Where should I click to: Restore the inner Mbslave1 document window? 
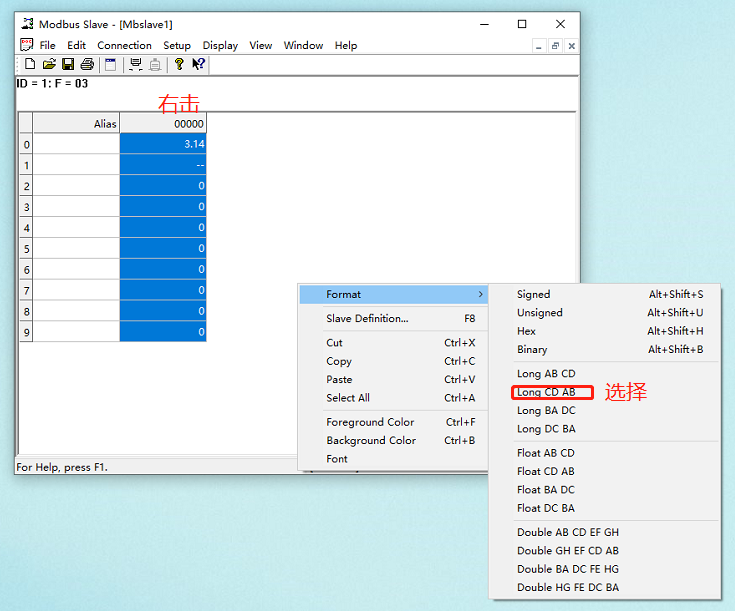555,46
